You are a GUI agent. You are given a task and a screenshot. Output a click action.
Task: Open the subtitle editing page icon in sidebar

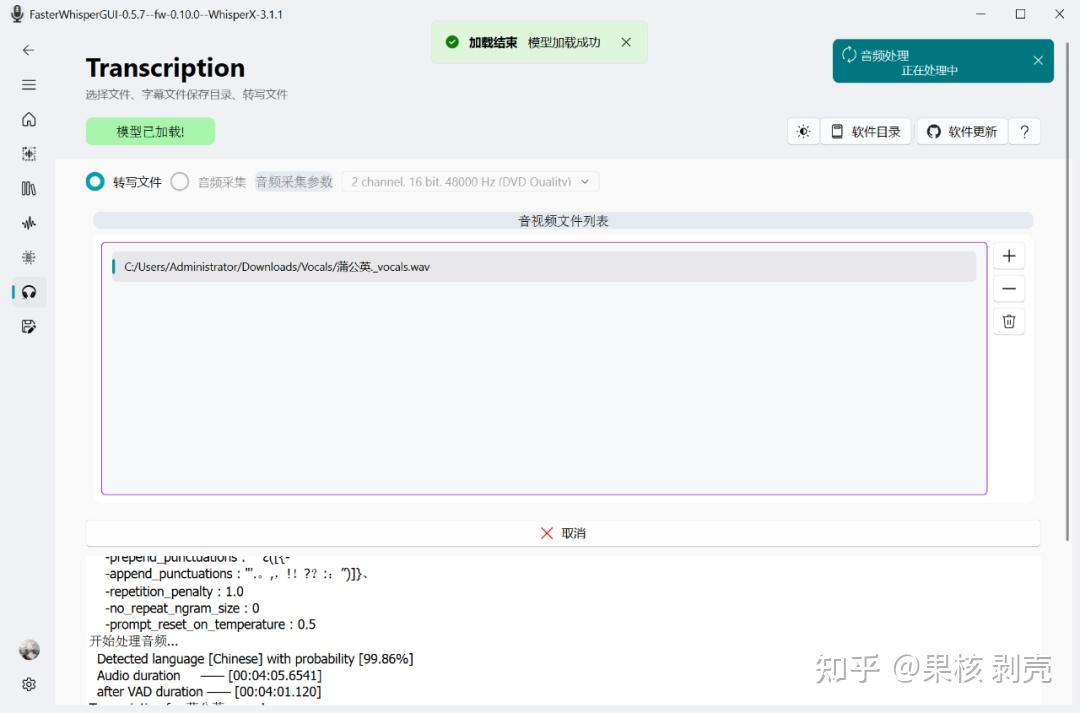28,326
